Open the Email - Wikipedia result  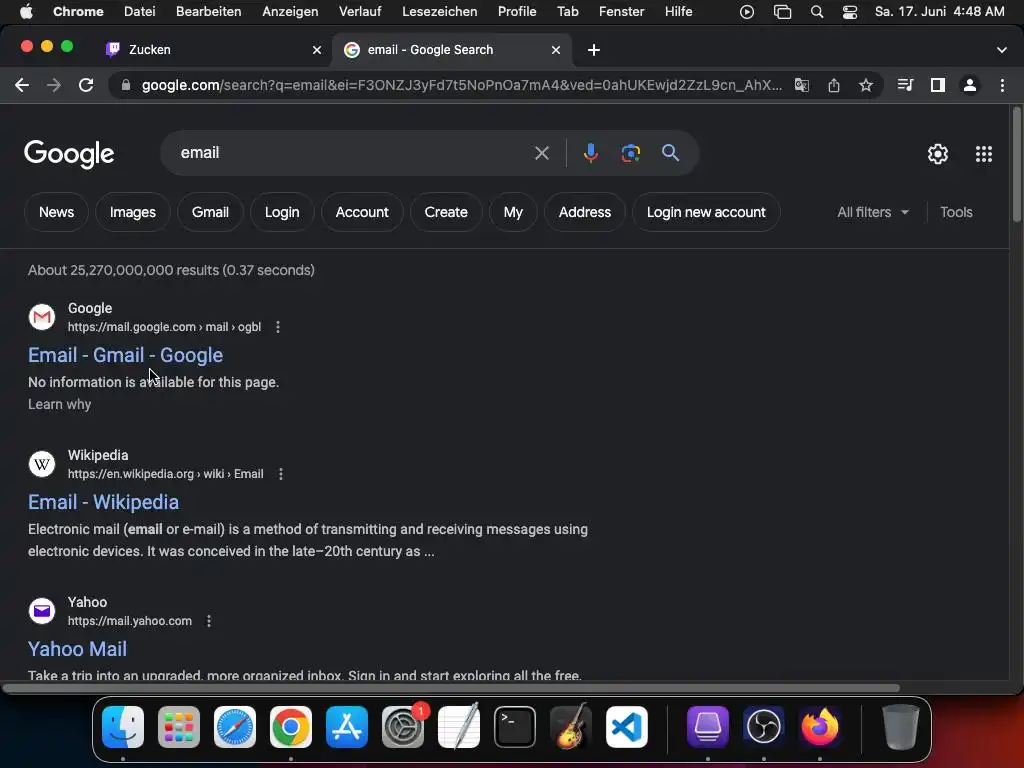(x=103, y=502)
